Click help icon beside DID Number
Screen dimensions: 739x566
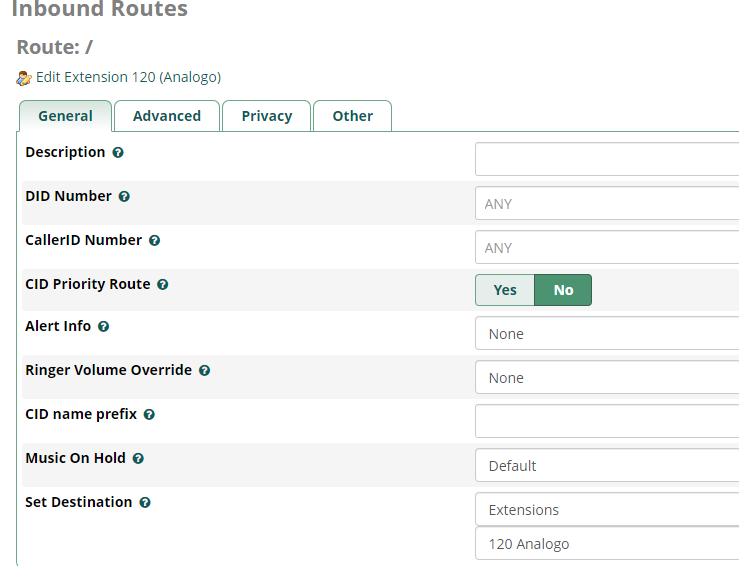coord(124,197)
